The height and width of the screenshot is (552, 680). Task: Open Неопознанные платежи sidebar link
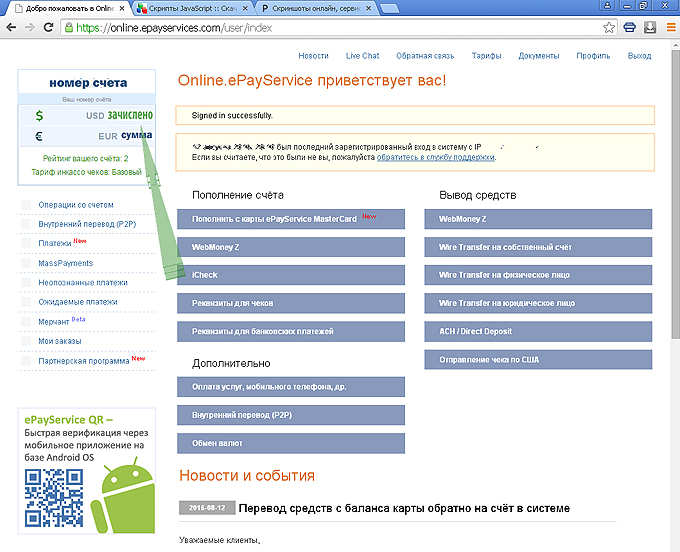tap(83, 282)
